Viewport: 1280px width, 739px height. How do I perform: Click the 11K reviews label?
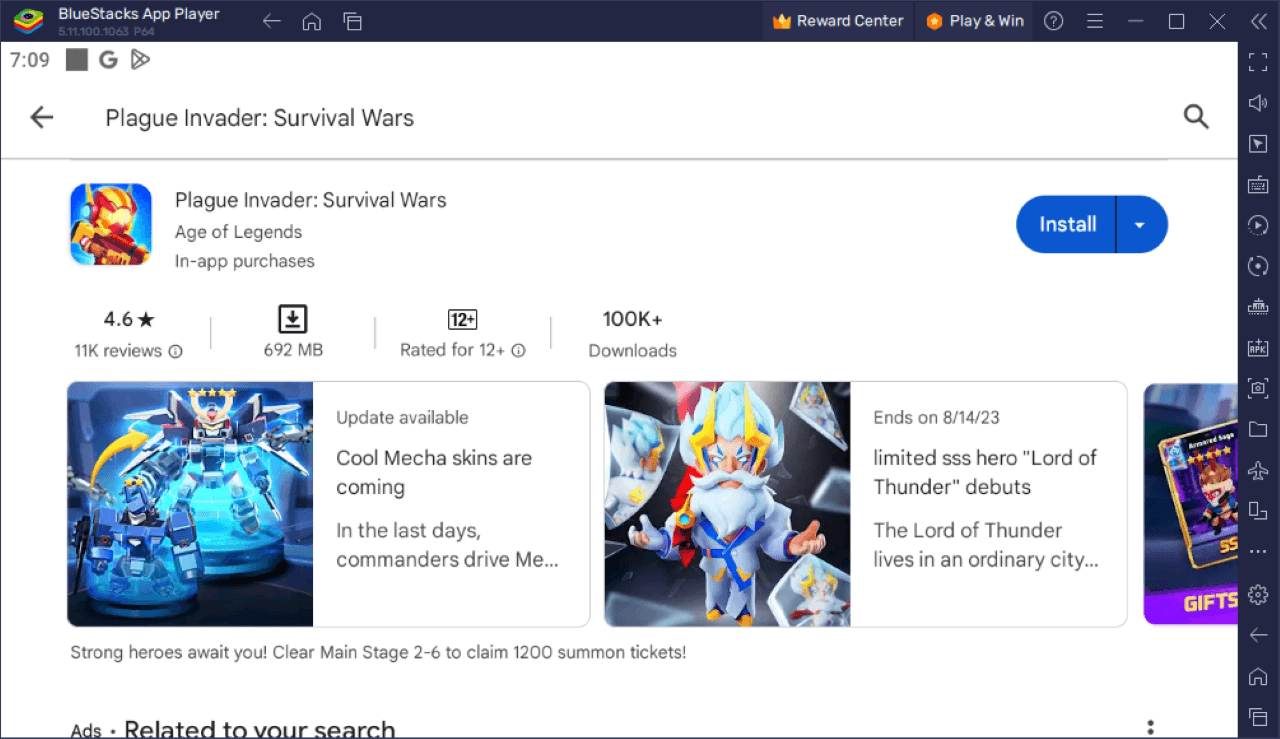pos(118,351)
